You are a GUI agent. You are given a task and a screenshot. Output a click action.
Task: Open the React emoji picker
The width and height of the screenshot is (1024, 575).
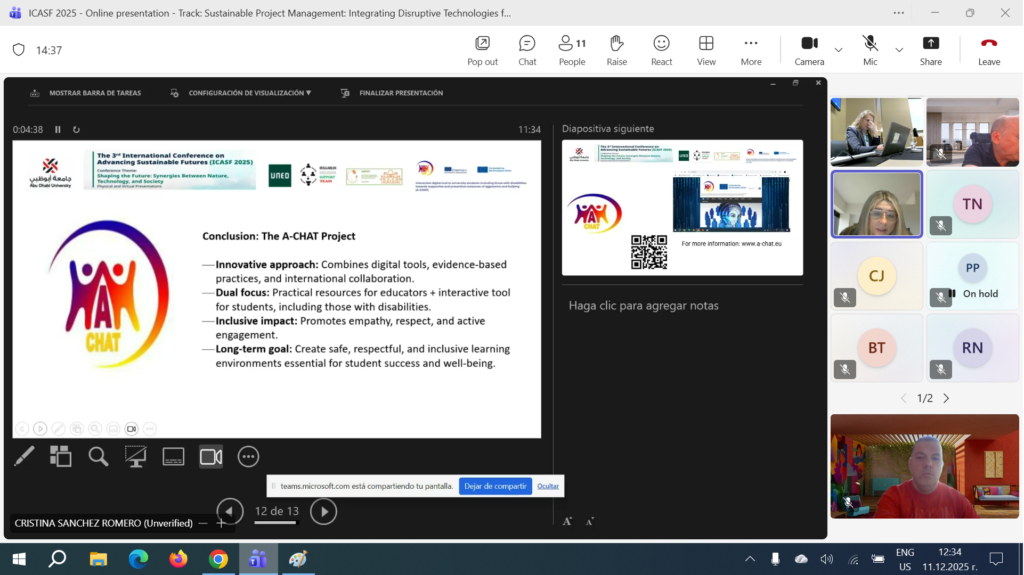pyautogui.click(x=661, y=49)
